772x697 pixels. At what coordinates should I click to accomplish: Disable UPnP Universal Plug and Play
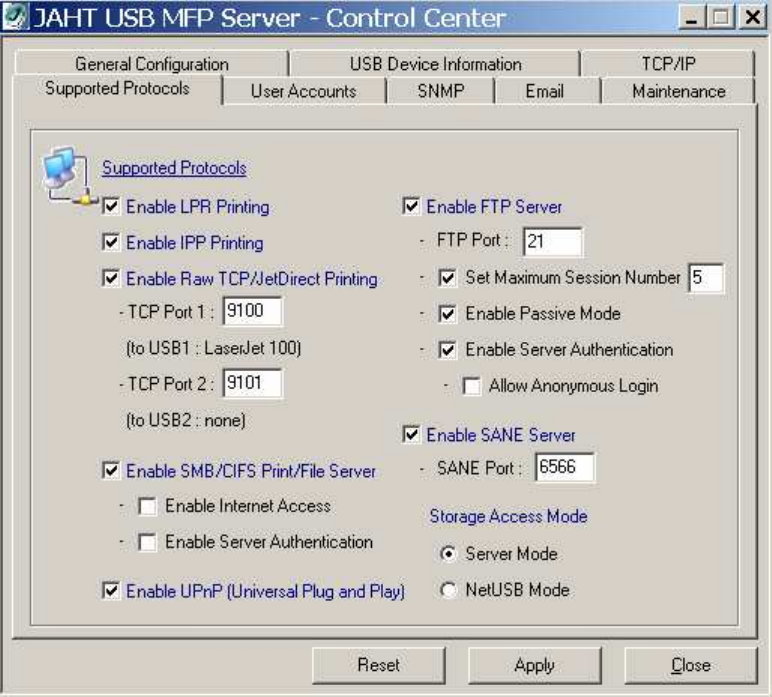[x=111, y=591]
